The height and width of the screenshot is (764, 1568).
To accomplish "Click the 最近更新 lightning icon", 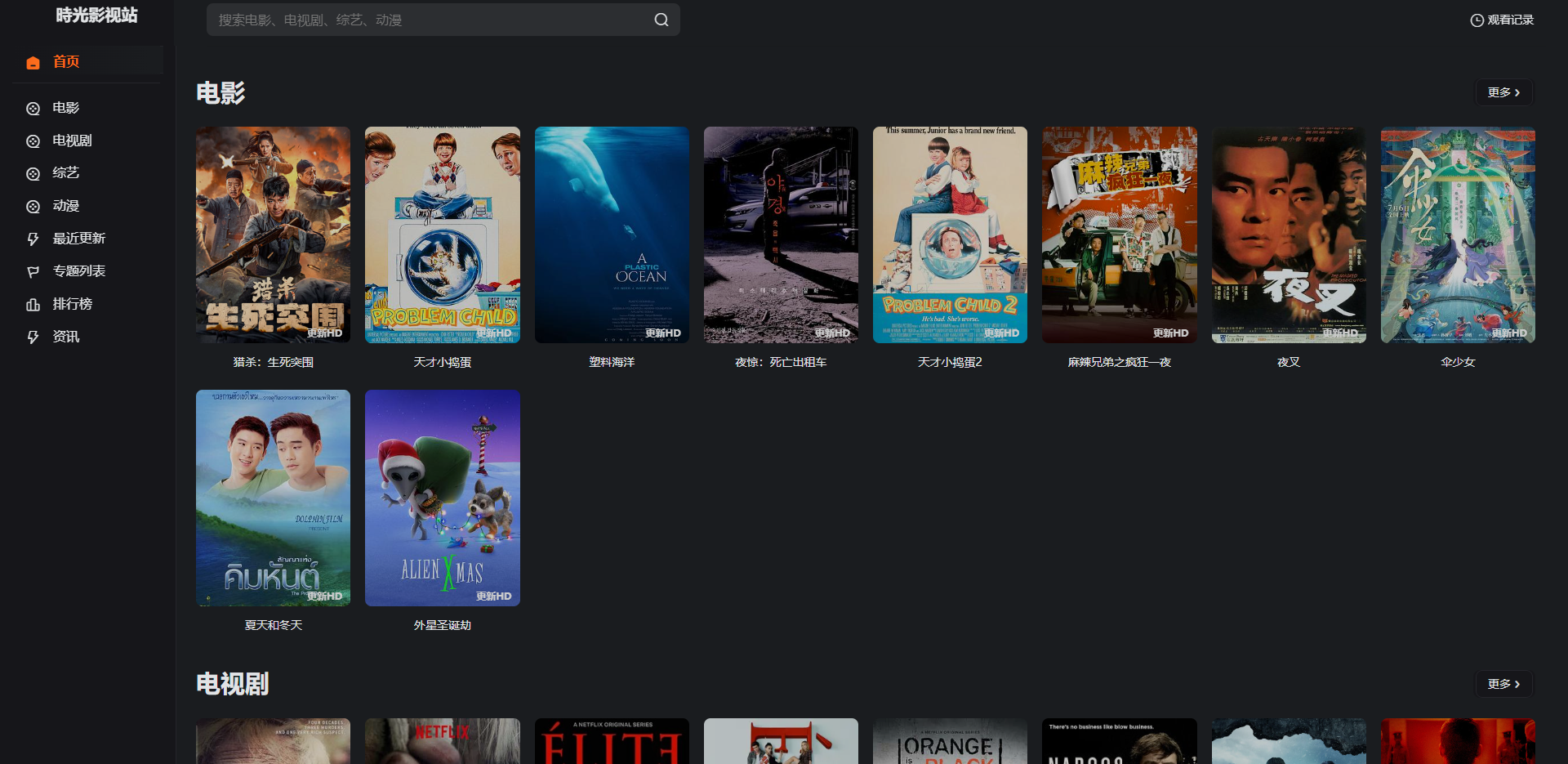I will point(33,239).
